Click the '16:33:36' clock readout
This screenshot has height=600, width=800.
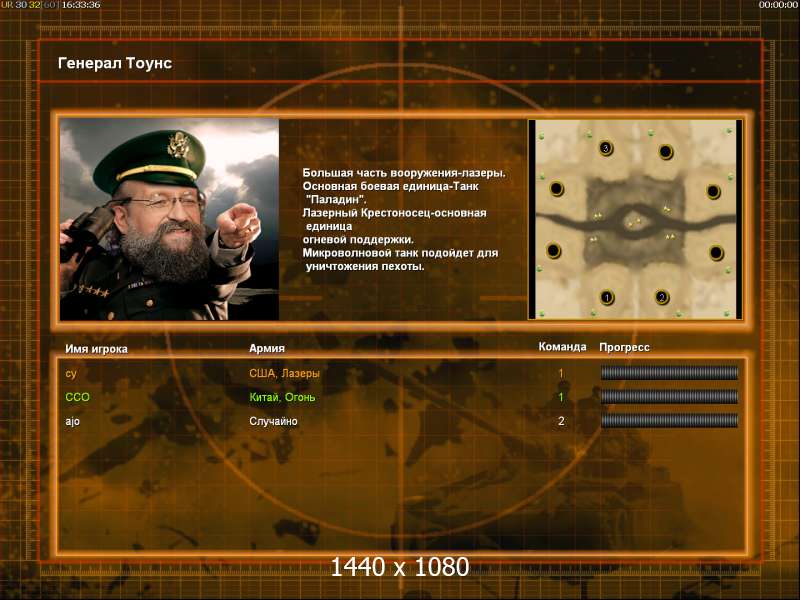pyautogui.click(x=81, y=5)
